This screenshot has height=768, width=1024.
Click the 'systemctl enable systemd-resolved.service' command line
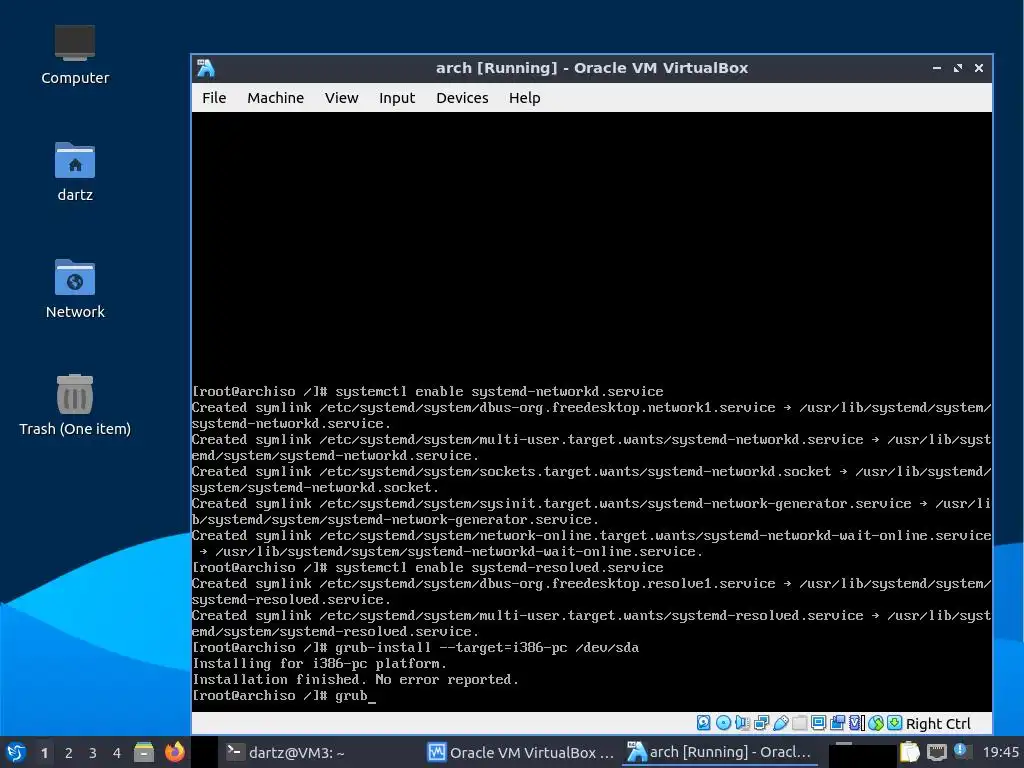coord(428,568)
